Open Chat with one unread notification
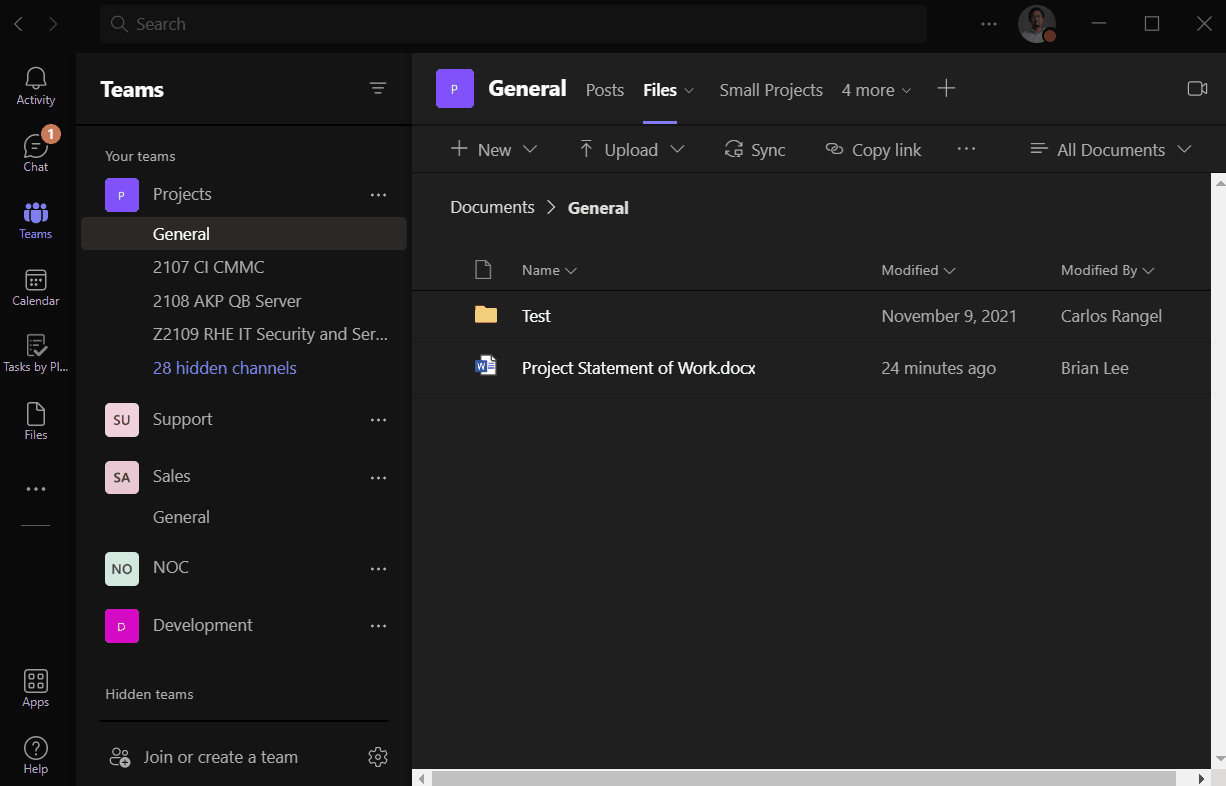This screenshot has width=1226, height=786. tap(36, 153)
